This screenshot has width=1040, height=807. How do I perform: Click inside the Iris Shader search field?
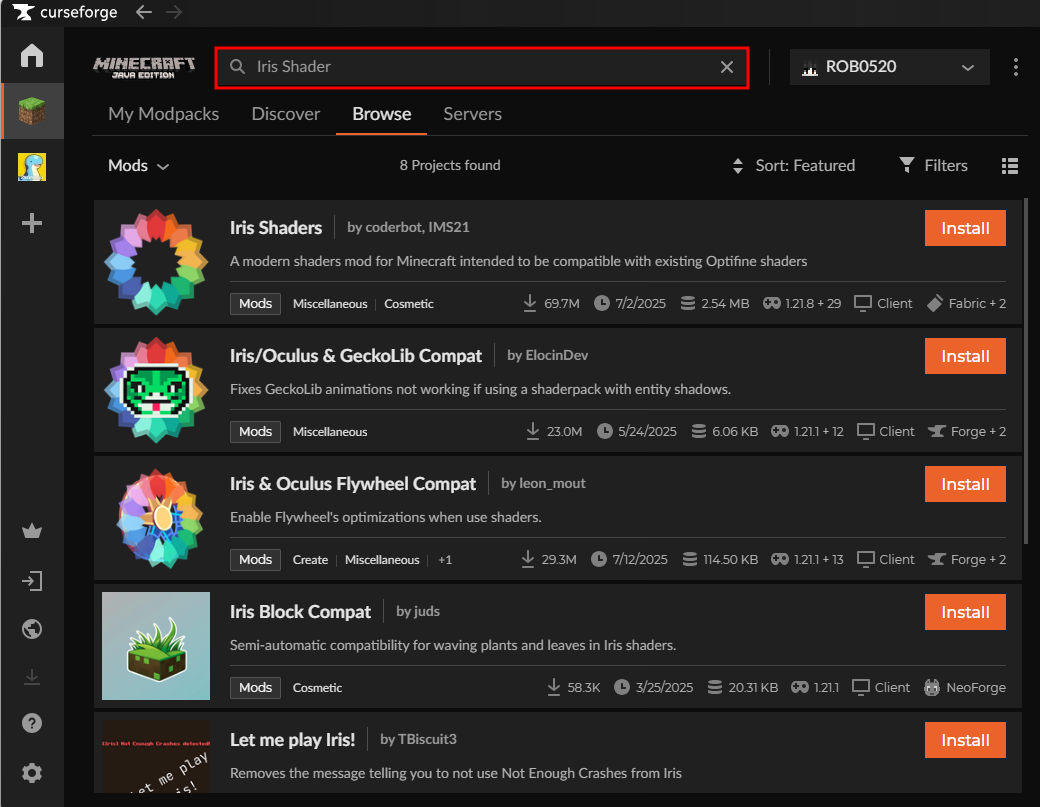[482, 67]
